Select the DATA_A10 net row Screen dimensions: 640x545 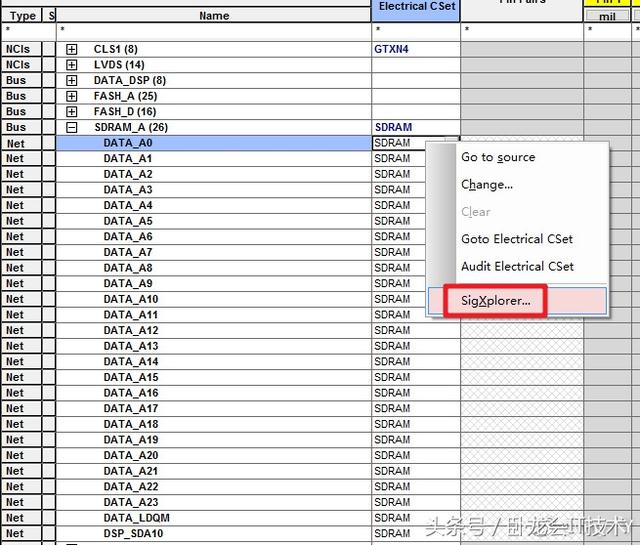coord(131,299)
